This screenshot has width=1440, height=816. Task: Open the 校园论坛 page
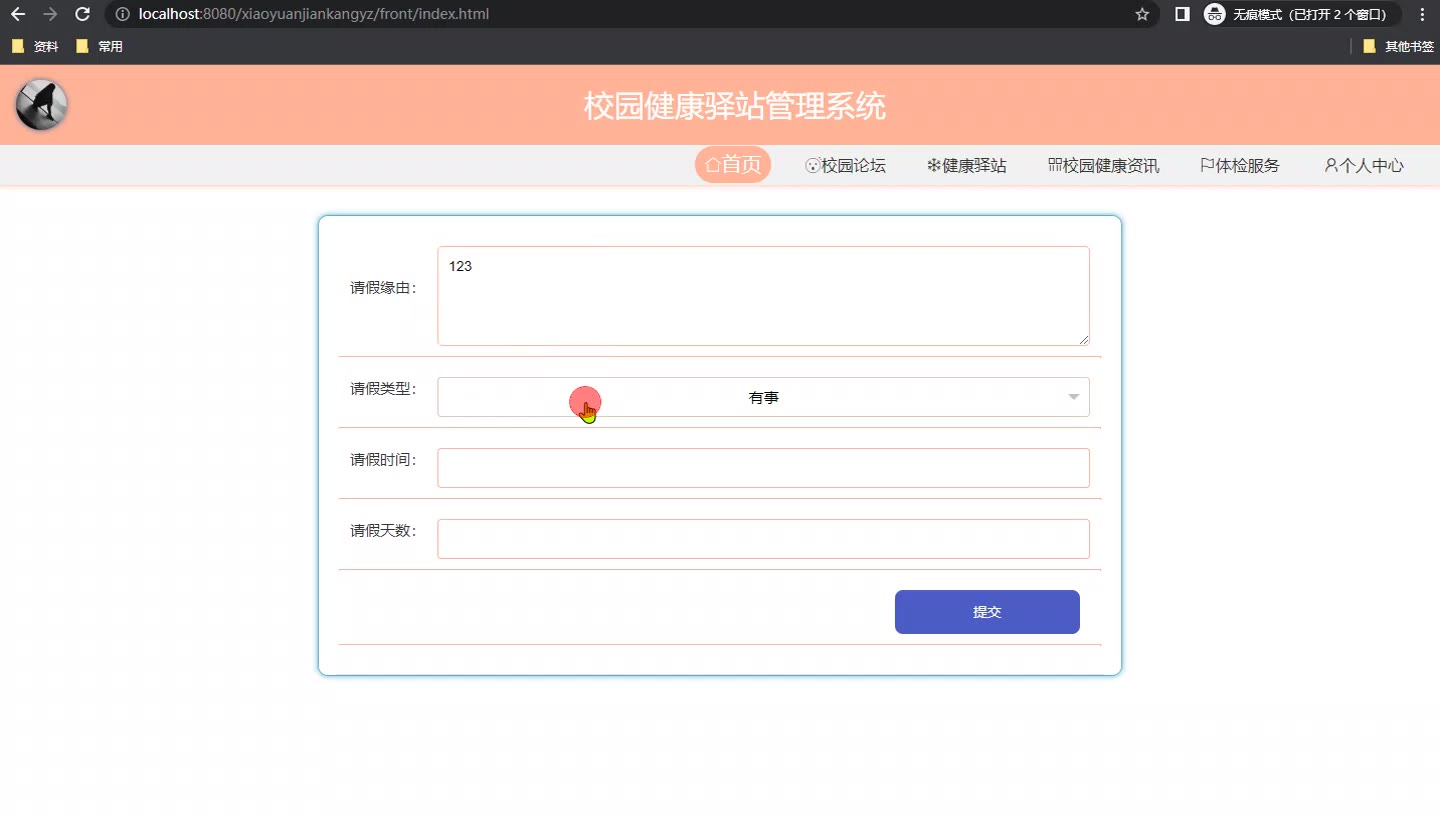pos(846,166)
